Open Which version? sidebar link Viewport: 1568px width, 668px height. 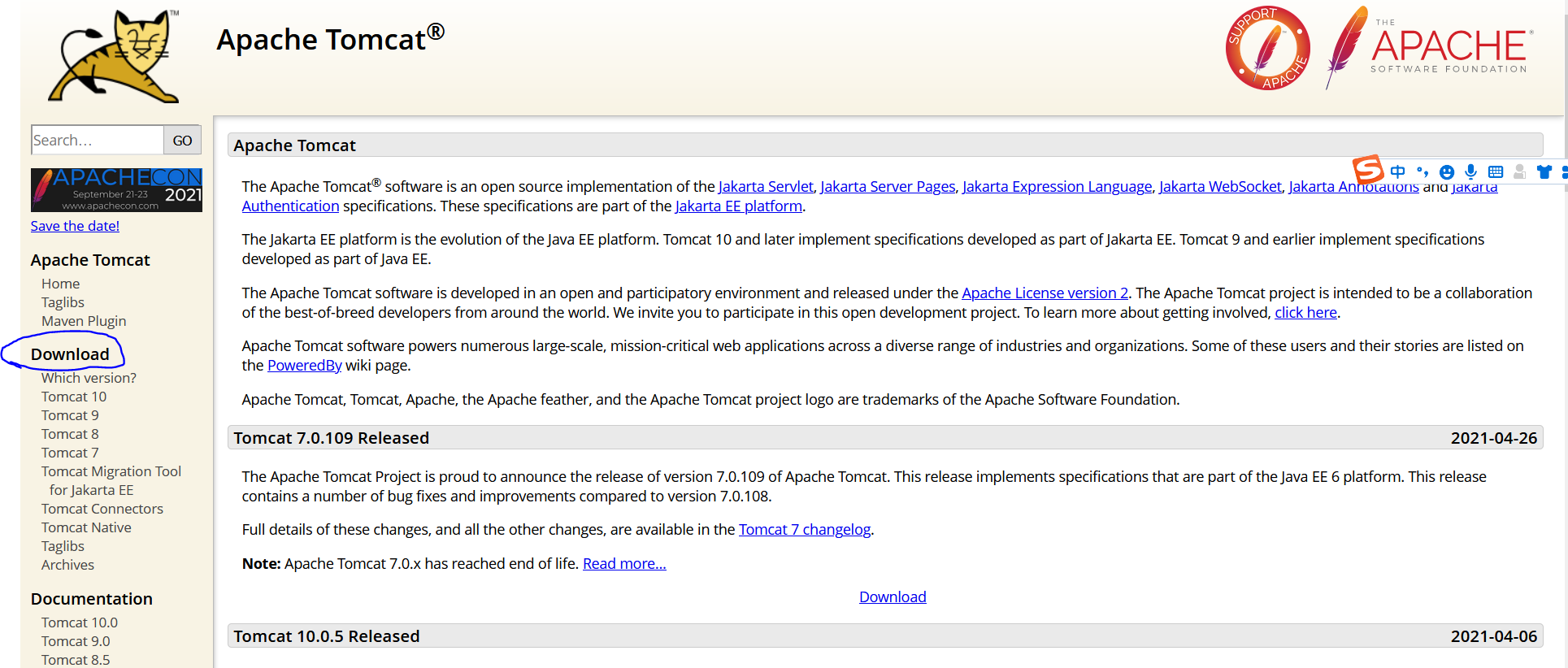(89, 378)
